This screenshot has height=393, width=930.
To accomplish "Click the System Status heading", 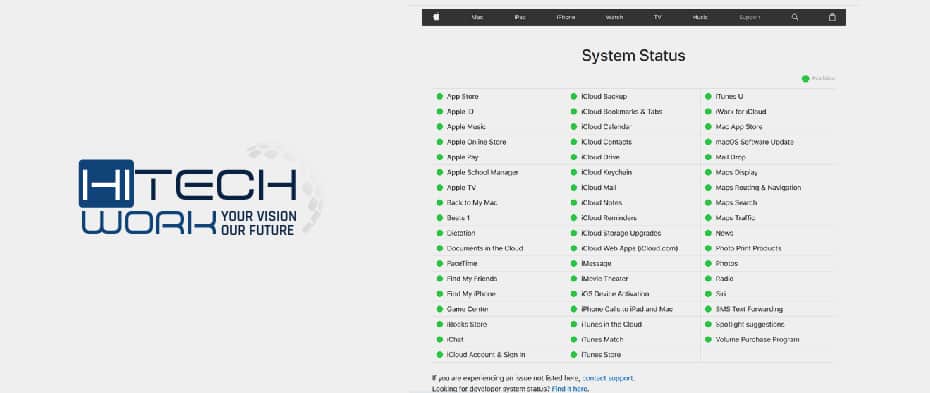I will (633, 56).
